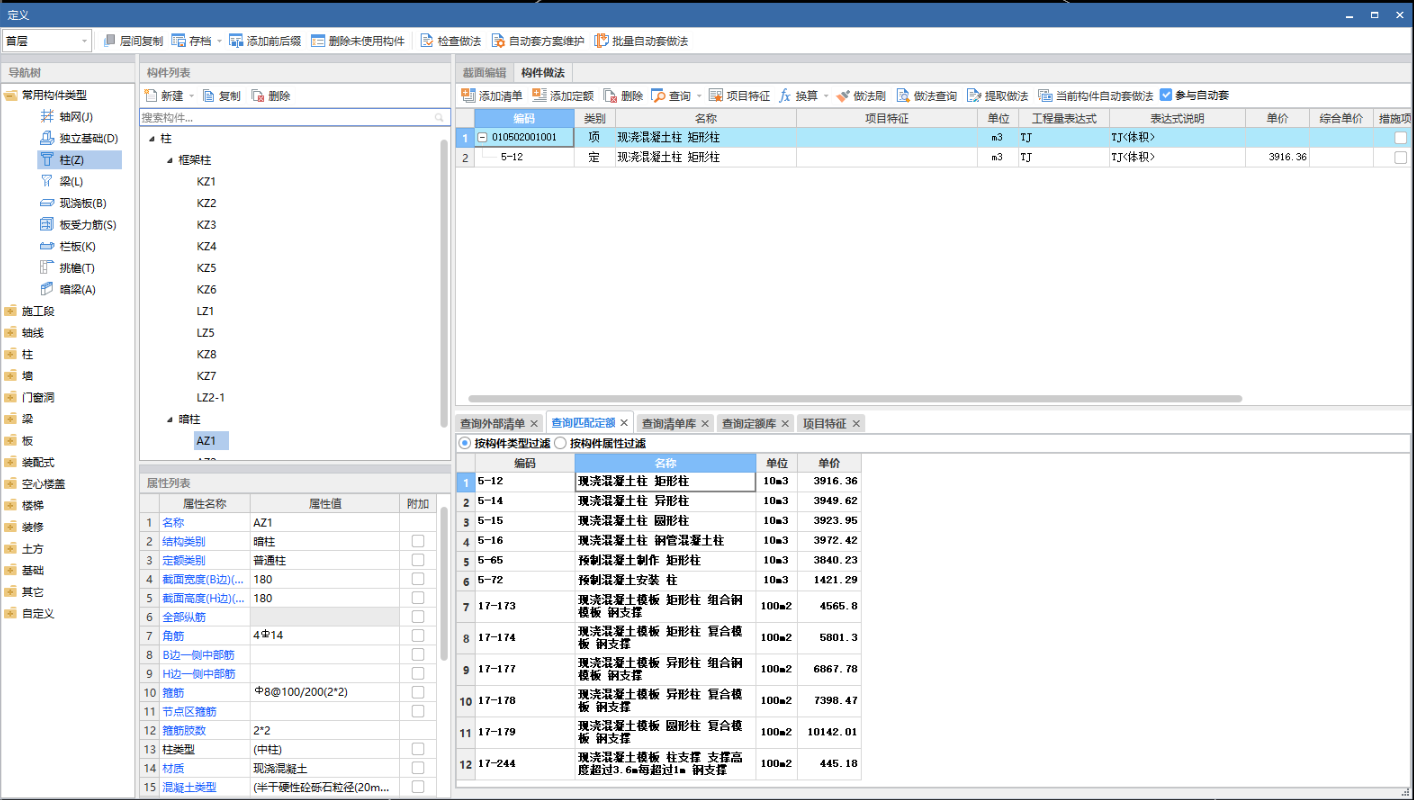Screen dimensions: 1414x800
Task: Click the 查询 search tool
Action: (x=671, y=96)
